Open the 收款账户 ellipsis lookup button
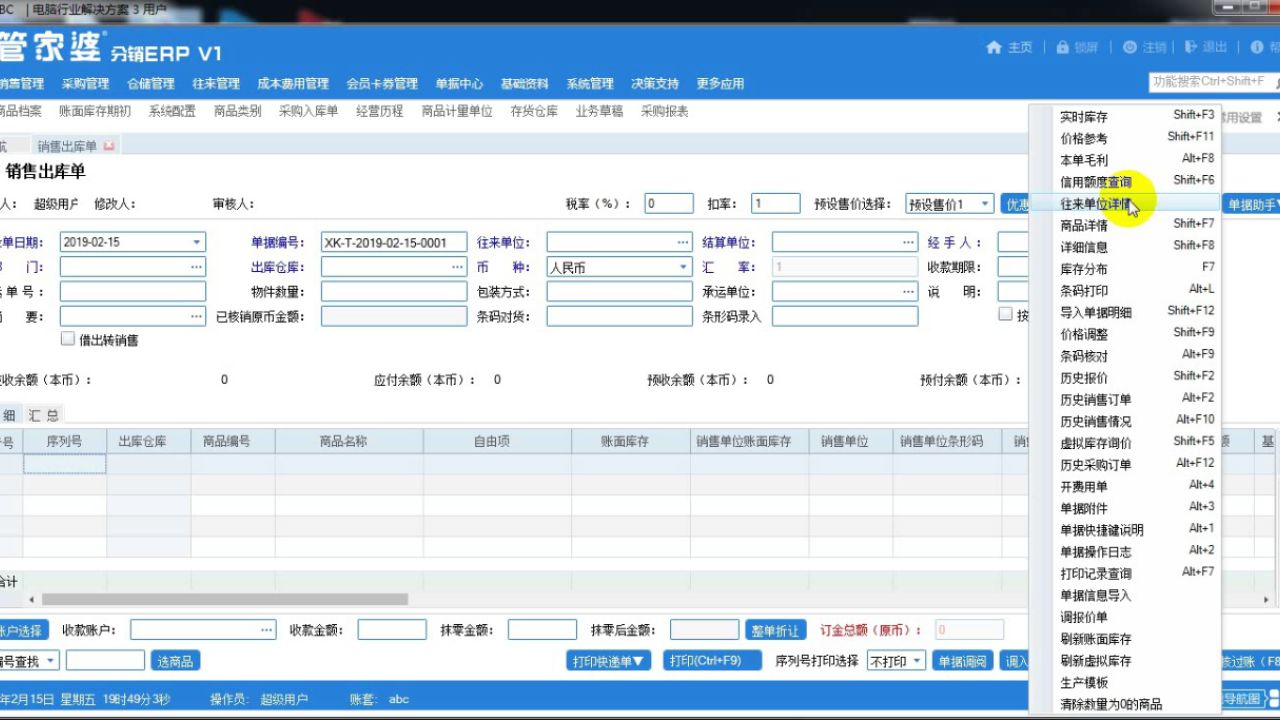The width and height of the screenshot is (1280, 720). (x=267, y=630)
